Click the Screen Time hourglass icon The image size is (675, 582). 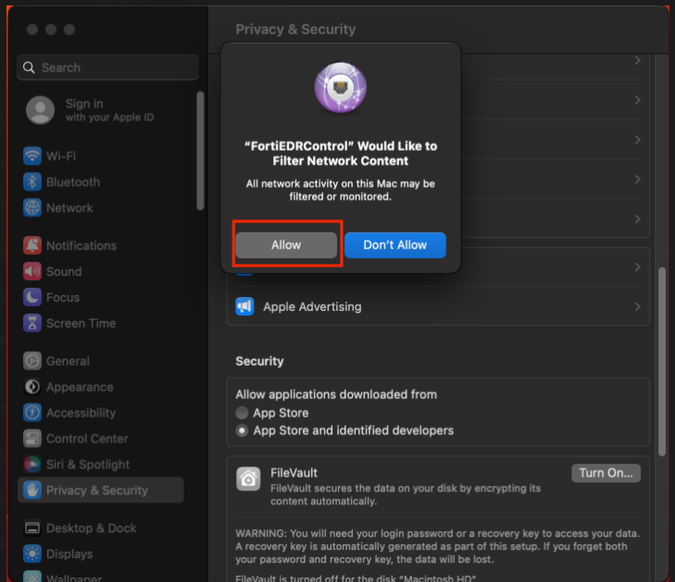32,323
